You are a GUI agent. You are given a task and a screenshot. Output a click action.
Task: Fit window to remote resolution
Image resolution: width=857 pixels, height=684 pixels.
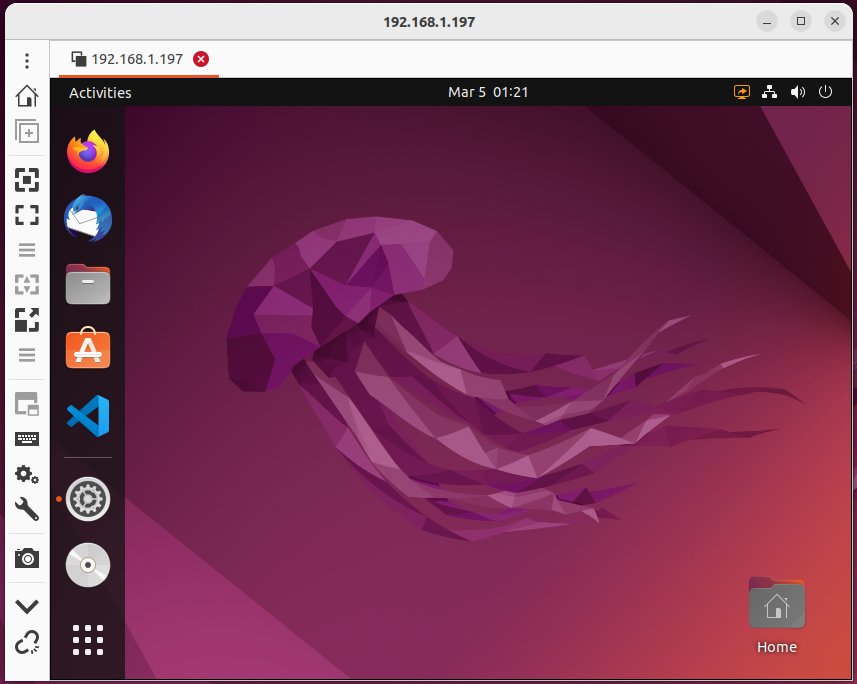tap(27, 180)
